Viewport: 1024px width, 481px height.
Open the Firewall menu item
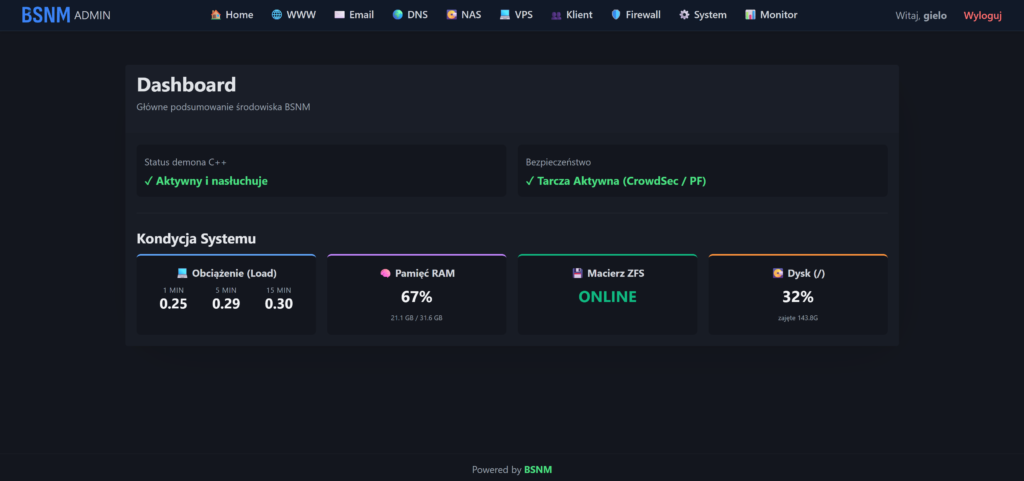[x=635, y=15]
